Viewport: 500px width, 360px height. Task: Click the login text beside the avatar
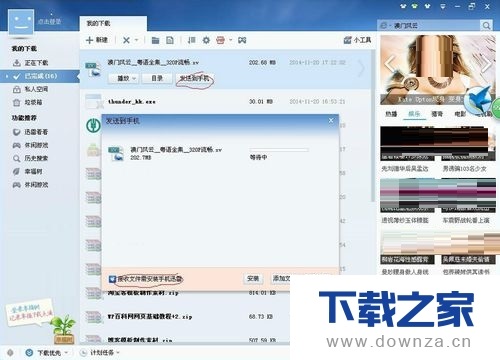(x=49, y=22)
